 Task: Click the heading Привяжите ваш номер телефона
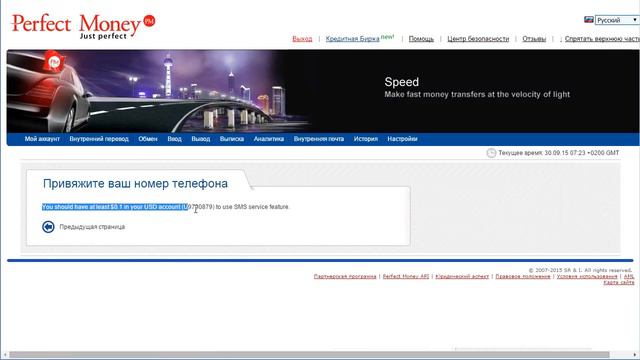click(135, 184)
